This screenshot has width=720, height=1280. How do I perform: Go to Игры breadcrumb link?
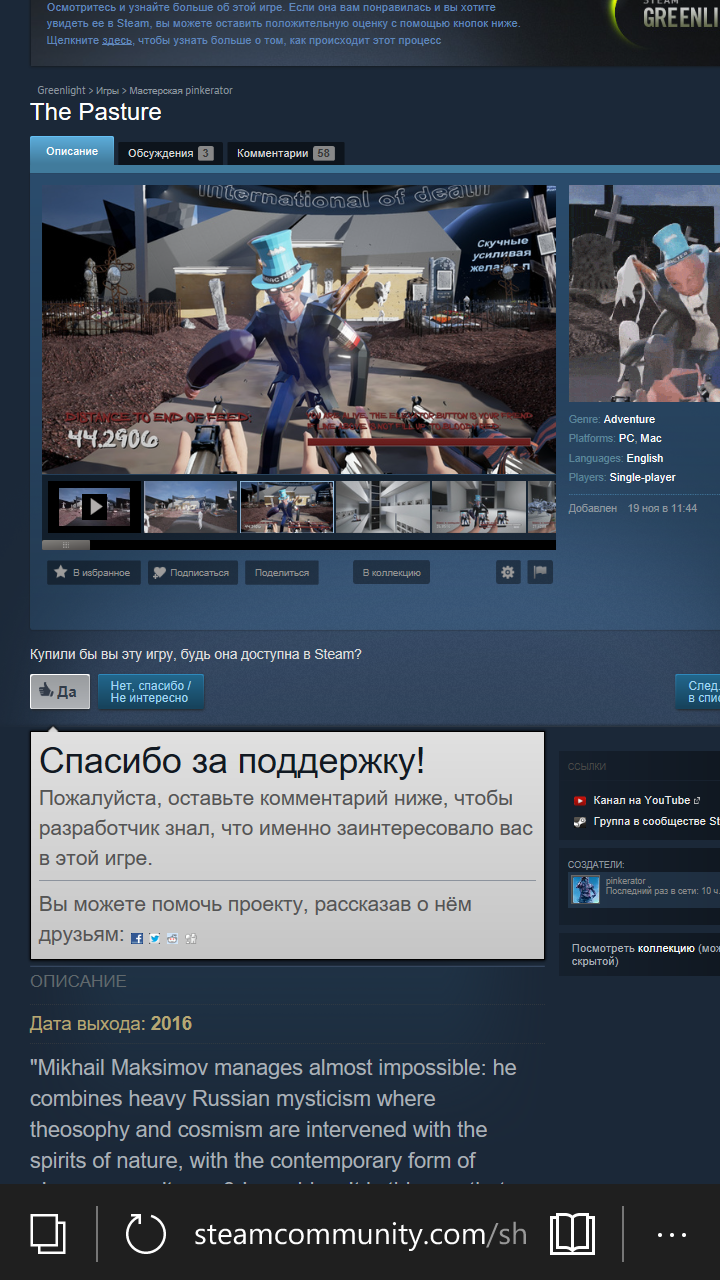(x=107, y=91)
